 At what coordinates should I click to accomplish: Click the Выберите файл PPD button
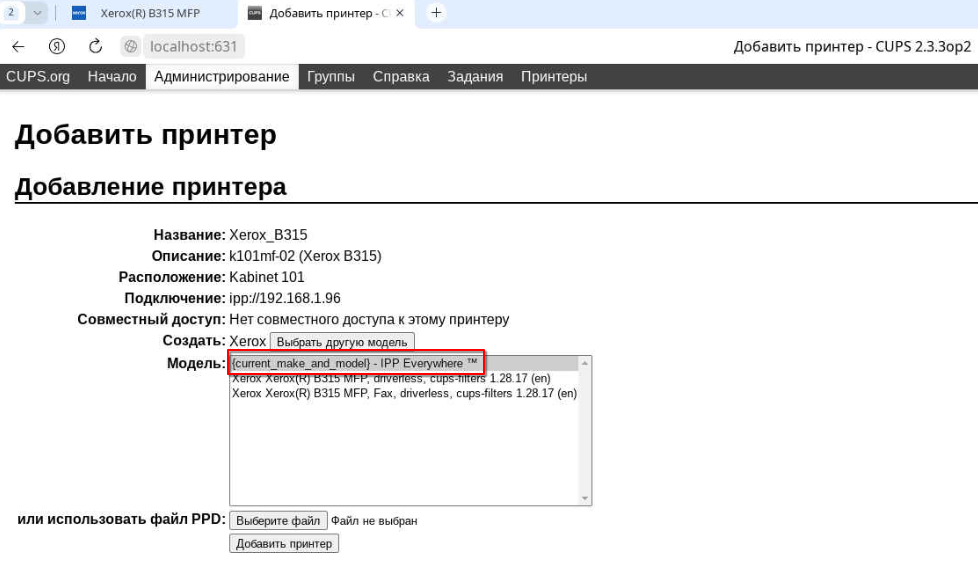[x=278, y=520]
